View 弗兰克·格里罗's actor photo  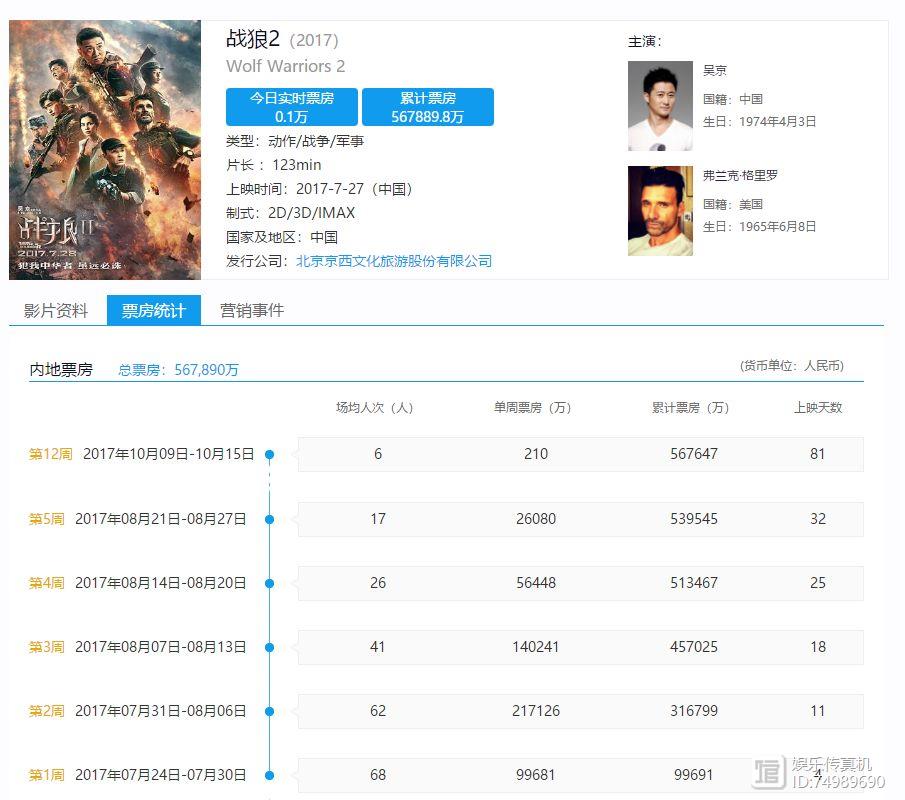[660, 211]
